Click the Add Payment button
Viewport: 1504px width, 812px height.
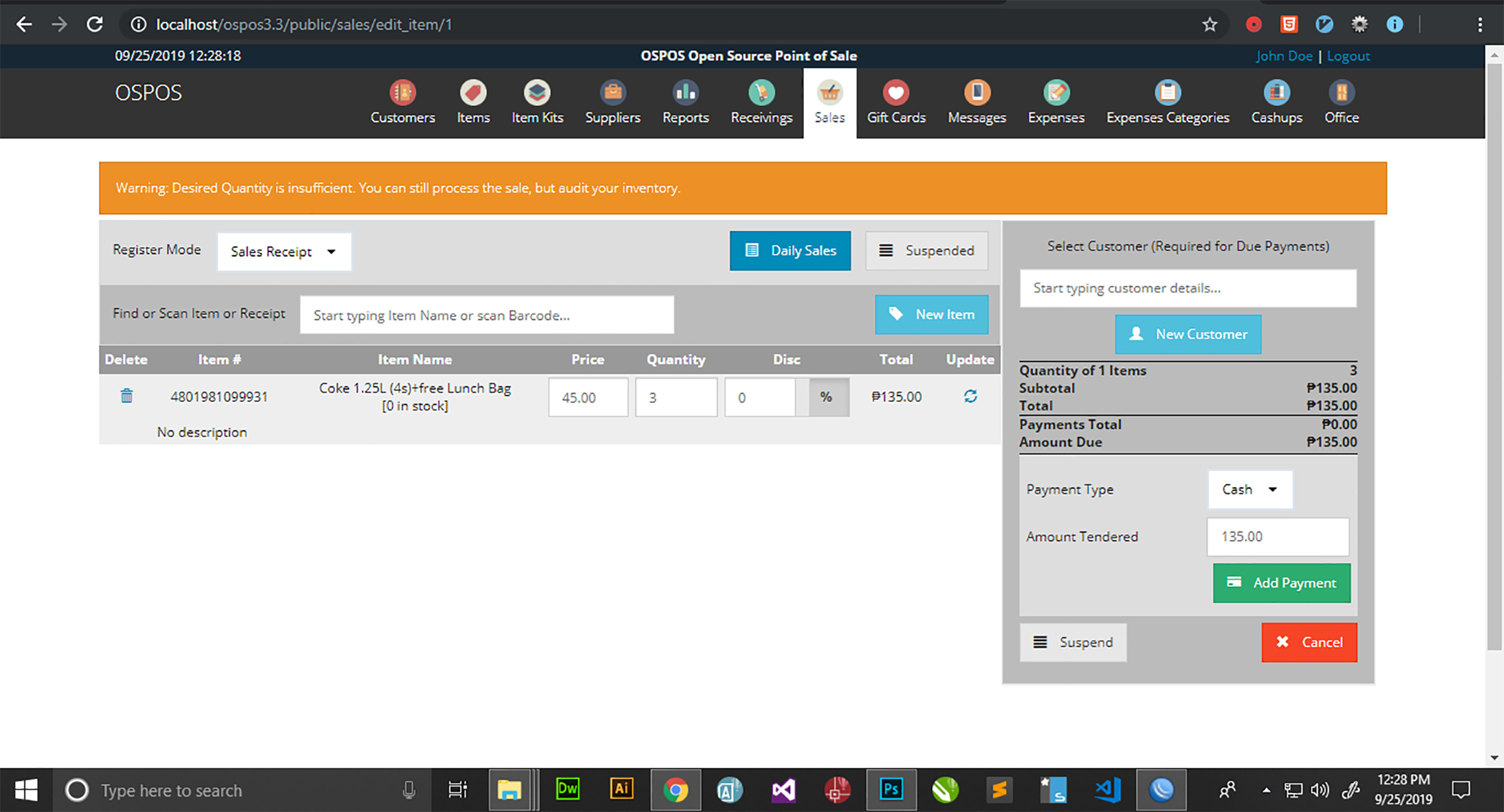(1281, 583)
